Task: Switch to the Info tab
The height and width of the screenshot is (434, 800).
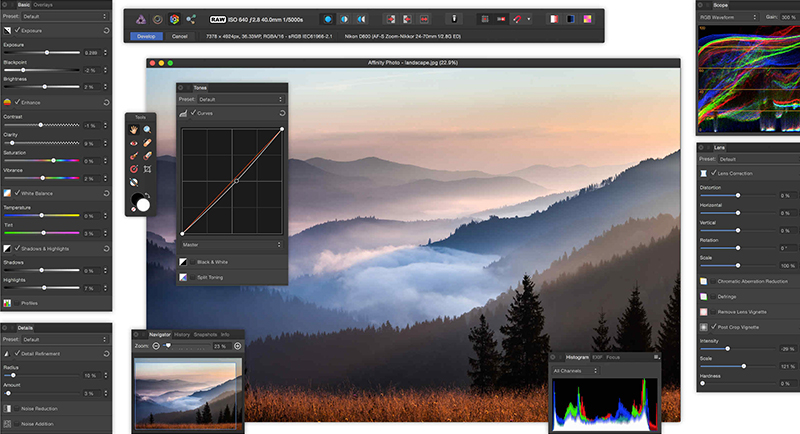Action: (225, 335)
